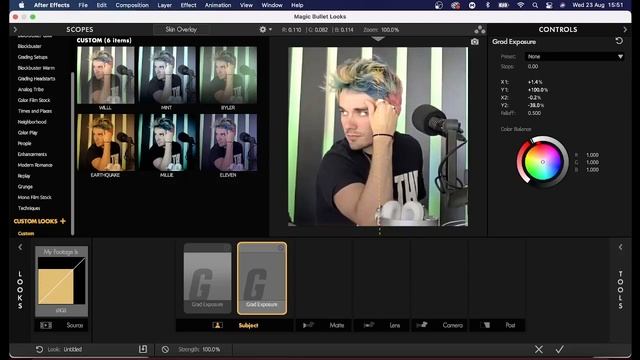Open the gear settings menu beside Skin Overlay
This screenshot has width=640, height=360.
(x=265, y=29)
